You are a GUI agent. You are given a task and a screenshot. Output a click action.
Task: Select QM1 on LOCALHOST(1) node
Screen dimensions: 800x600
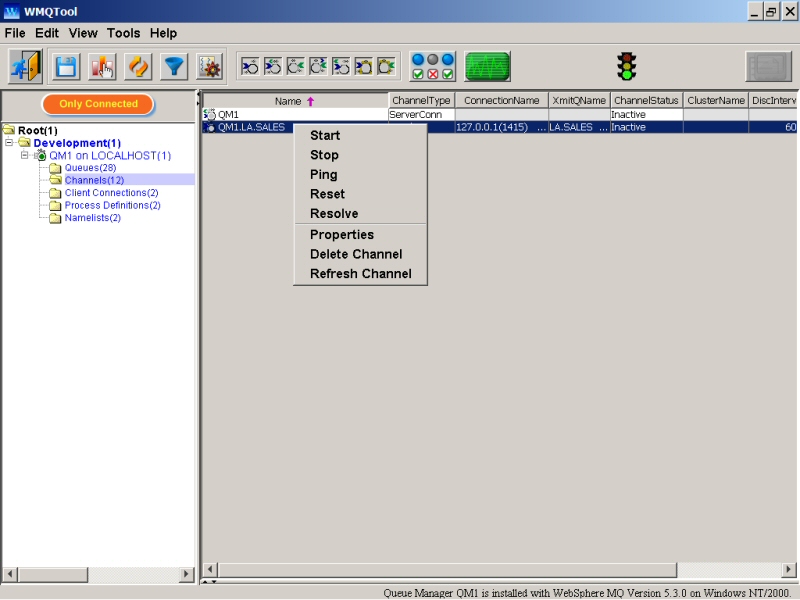point(110,156)
